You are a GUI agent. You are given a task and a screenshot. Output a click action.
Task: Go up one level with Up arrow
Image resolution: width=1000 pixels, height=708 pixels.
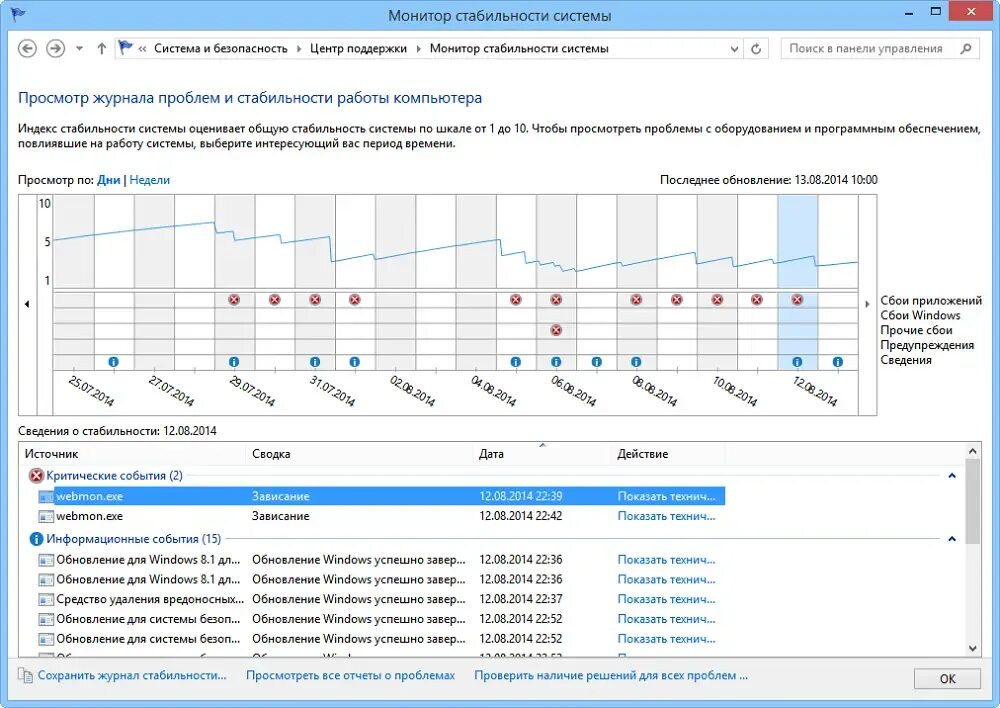pyautogui.click(x=101, y=48)
